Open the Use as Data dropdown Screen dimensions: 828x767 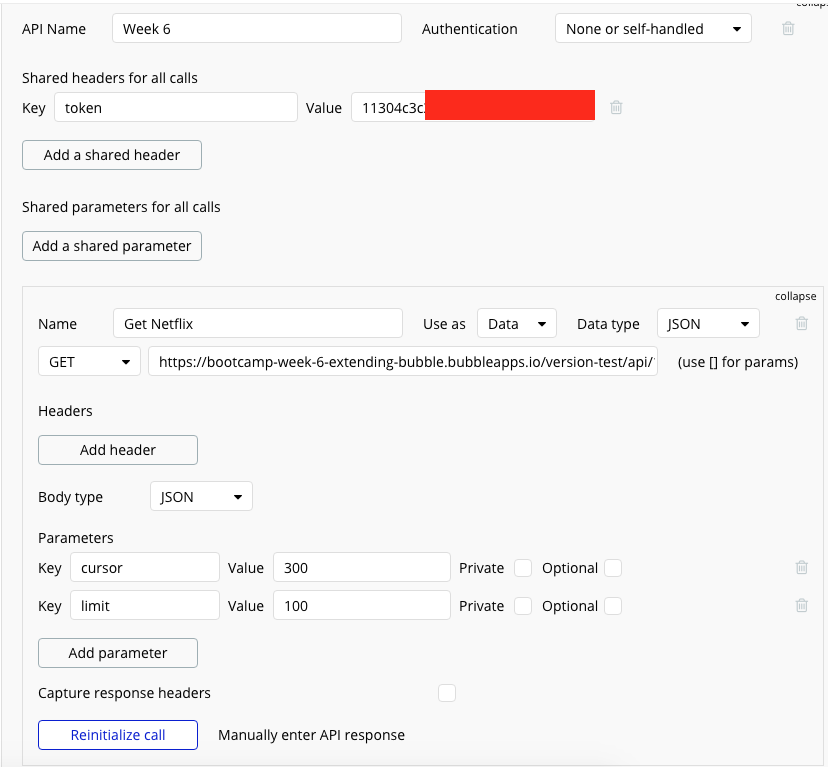click(x=516, y=324)
